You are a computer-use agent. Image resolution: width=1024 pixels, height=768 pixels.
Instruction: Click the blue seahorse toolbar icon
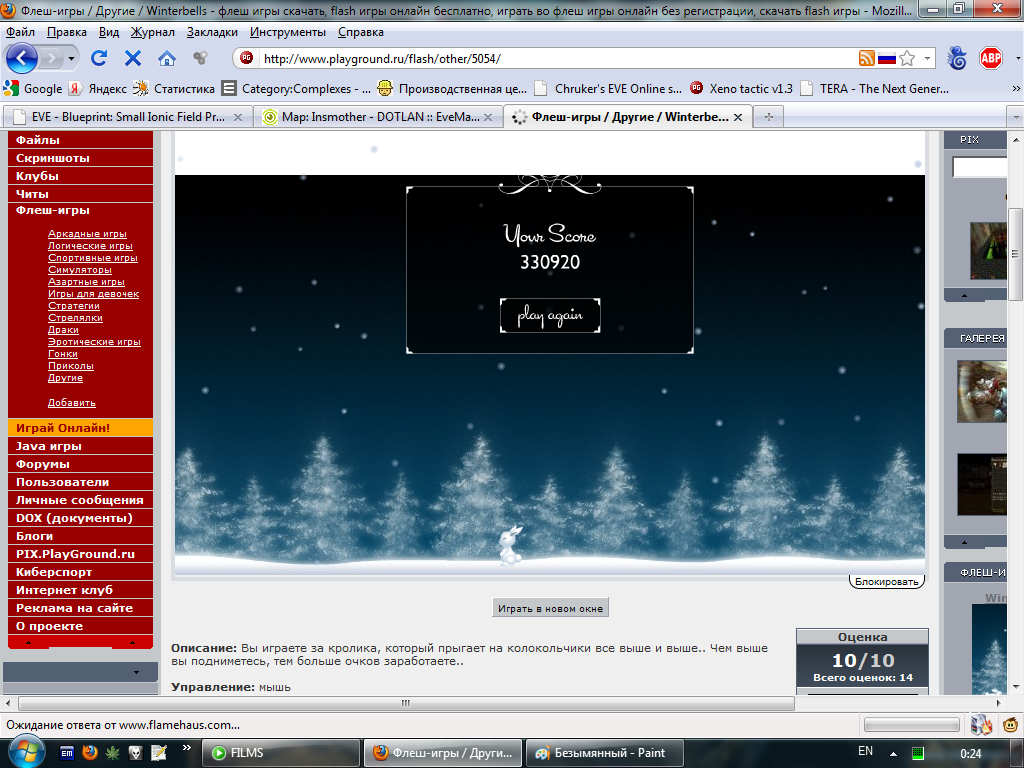tap(957, 59)
